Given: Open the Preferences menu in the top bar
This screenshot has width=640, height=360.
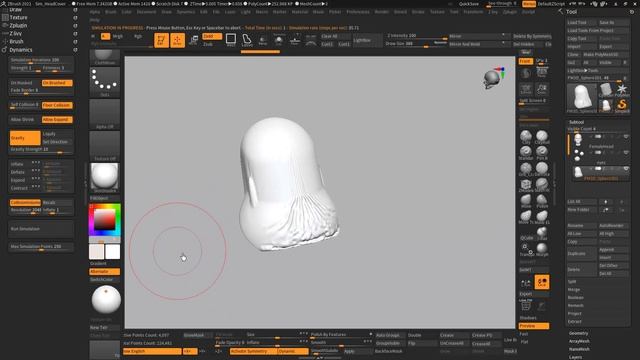Looking at the screenshot, I should [358, 12].
